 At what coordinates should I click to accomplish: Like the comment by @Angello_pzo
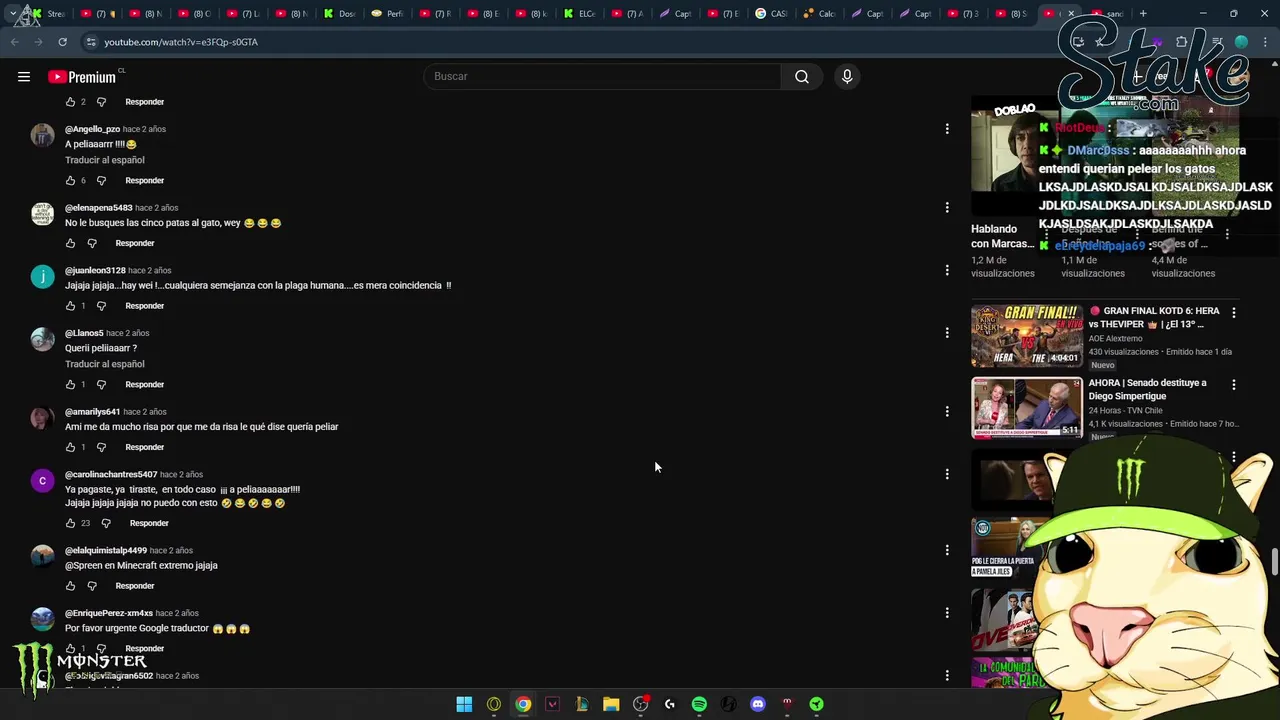coord(70,180)
